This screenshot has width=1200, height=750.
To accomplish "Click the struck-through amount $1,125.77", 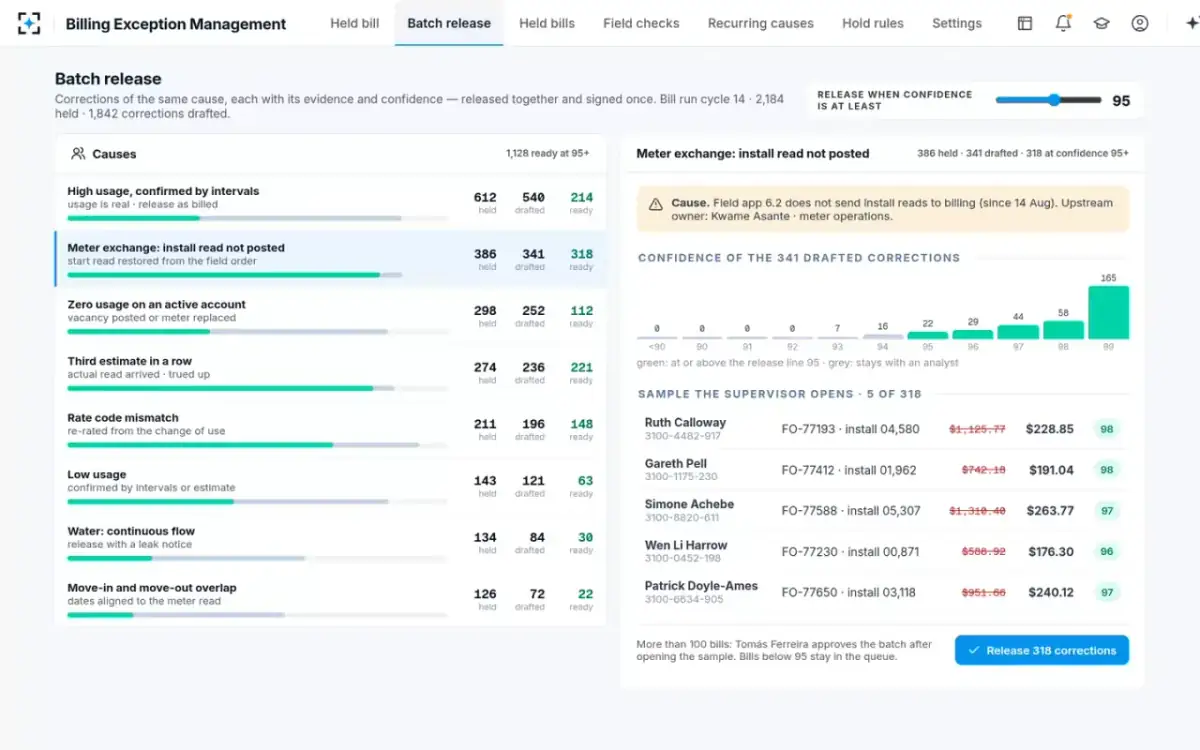I will coord(977,429).
